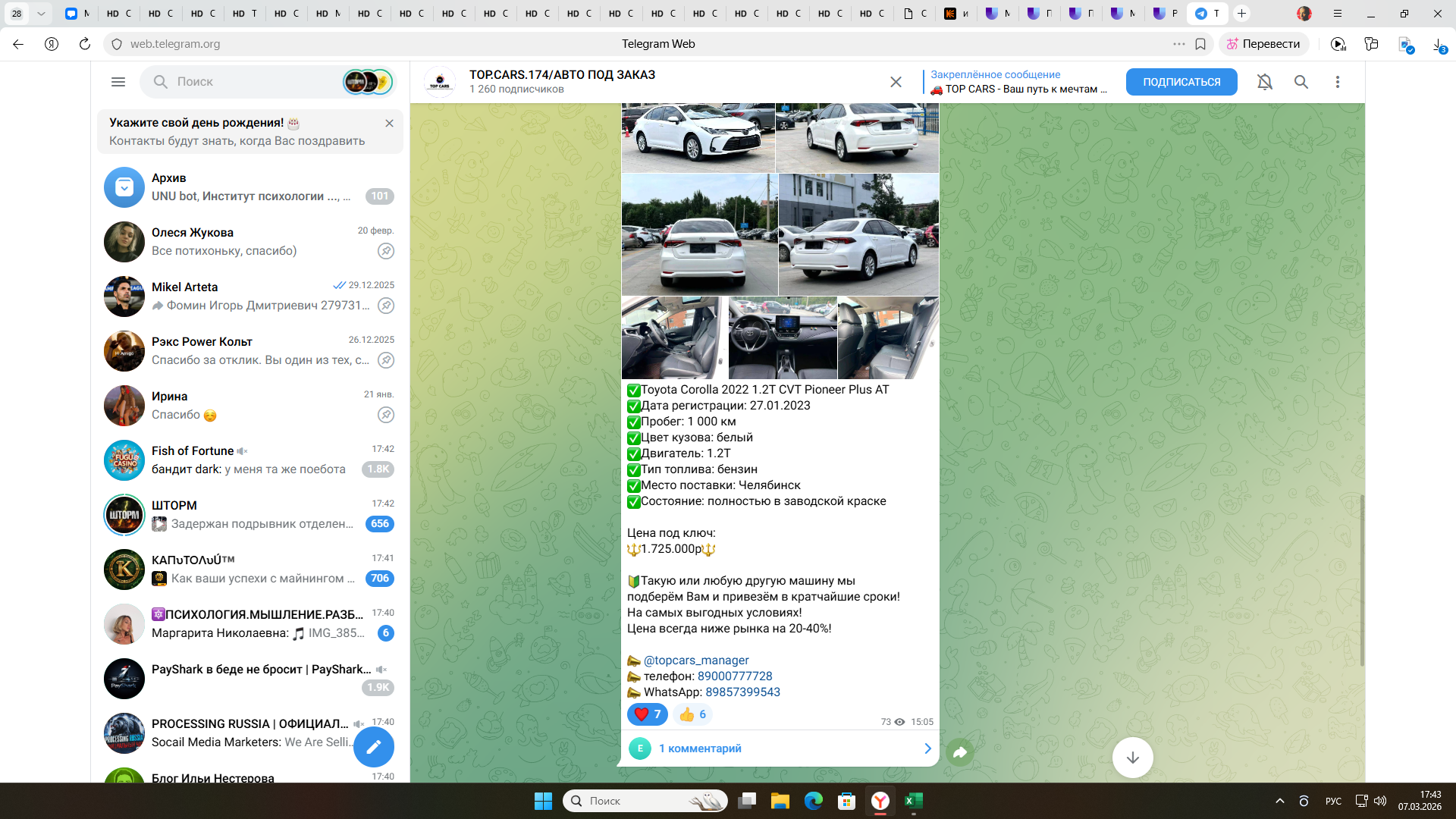Screen dimensions: 1456x819
Task: Toggle the thumbs up reaction
Action: [x=692, y=714]
